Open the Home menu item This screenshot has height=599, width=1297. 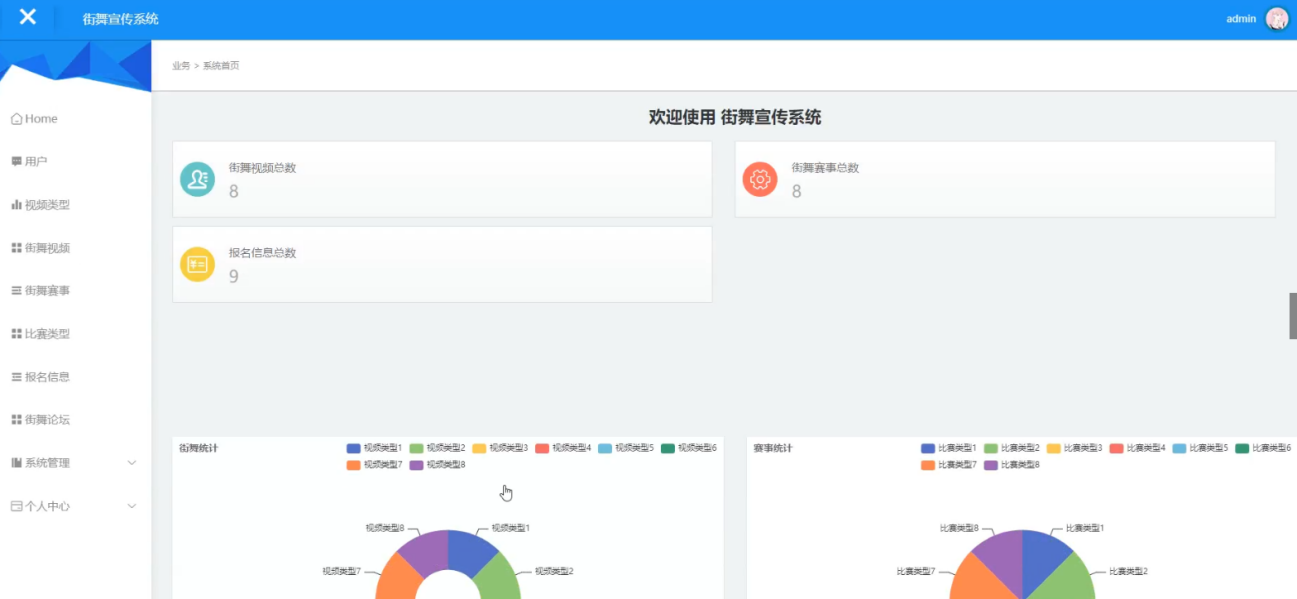76,119
